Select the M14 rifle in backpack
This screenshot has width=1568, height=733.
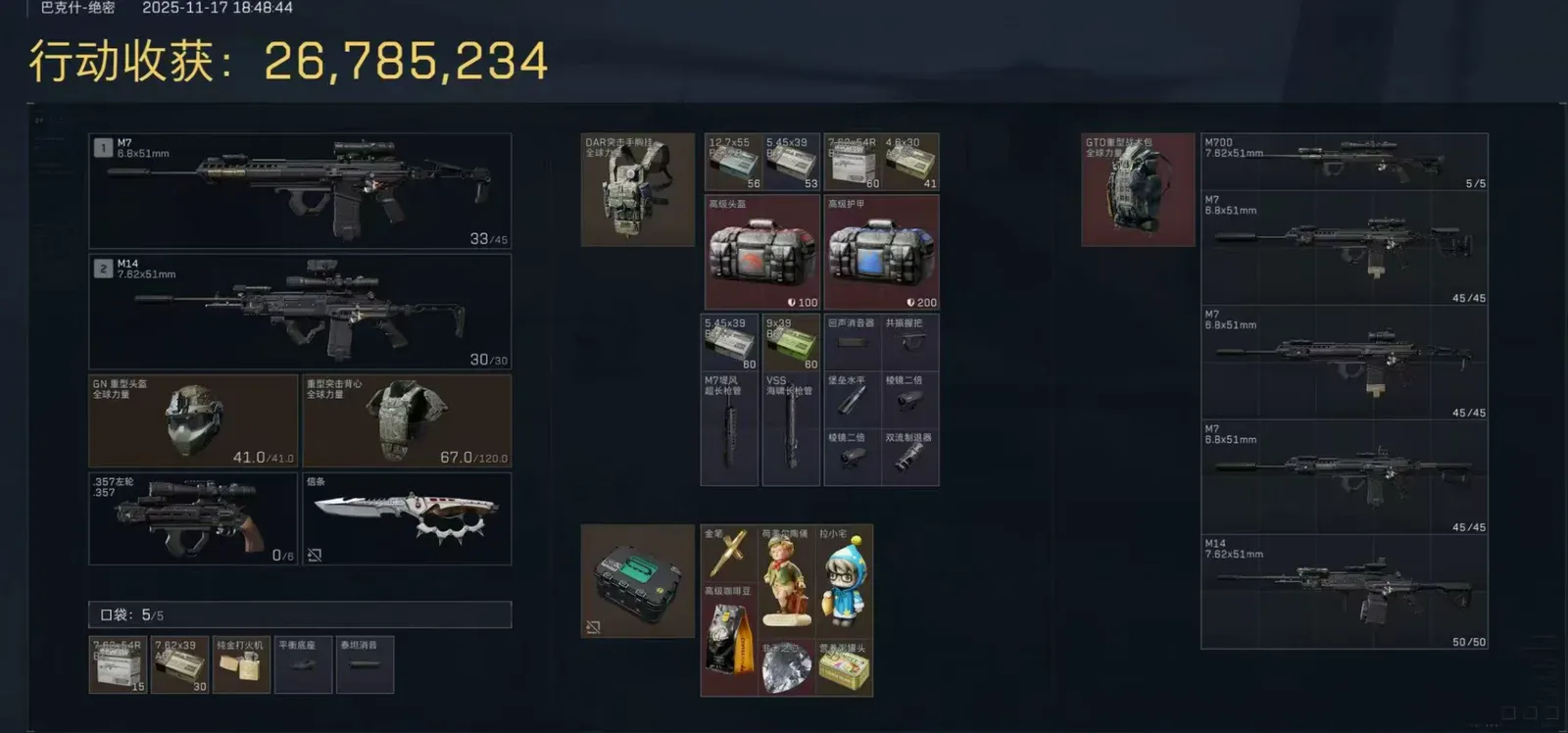point(1345,592)
